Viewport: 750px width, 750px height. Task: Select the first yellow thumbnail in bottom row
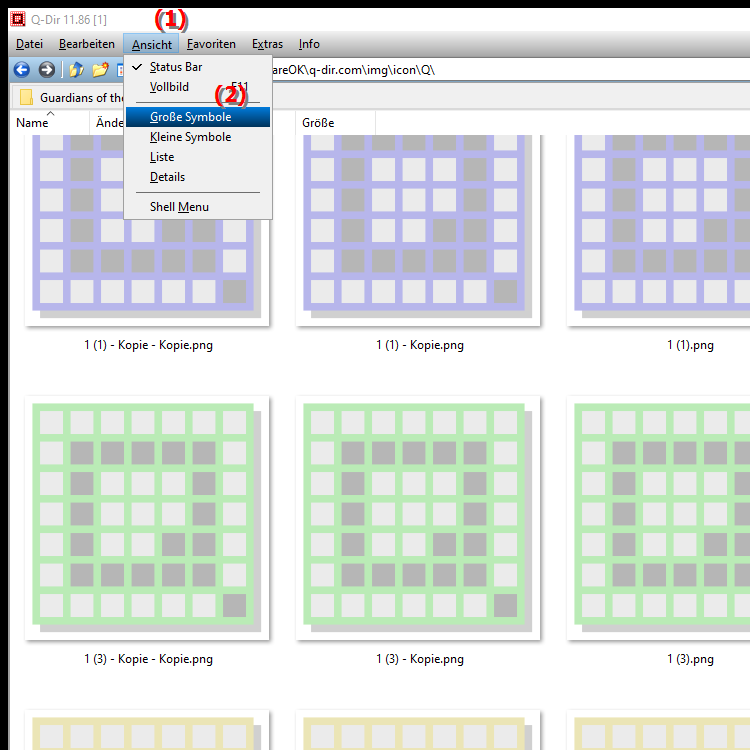point(147,730)
